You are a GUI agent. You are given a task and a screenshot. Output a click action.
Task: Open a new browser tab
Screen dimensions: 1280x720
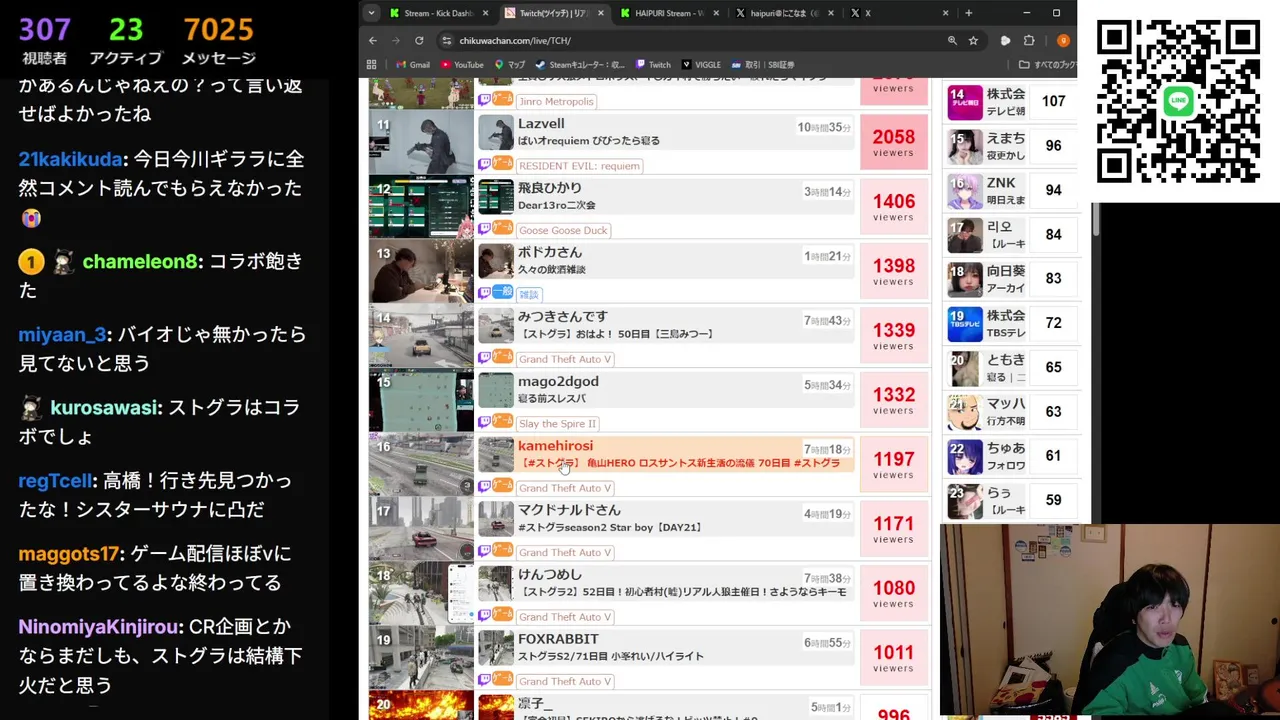[x=968, y=13]
